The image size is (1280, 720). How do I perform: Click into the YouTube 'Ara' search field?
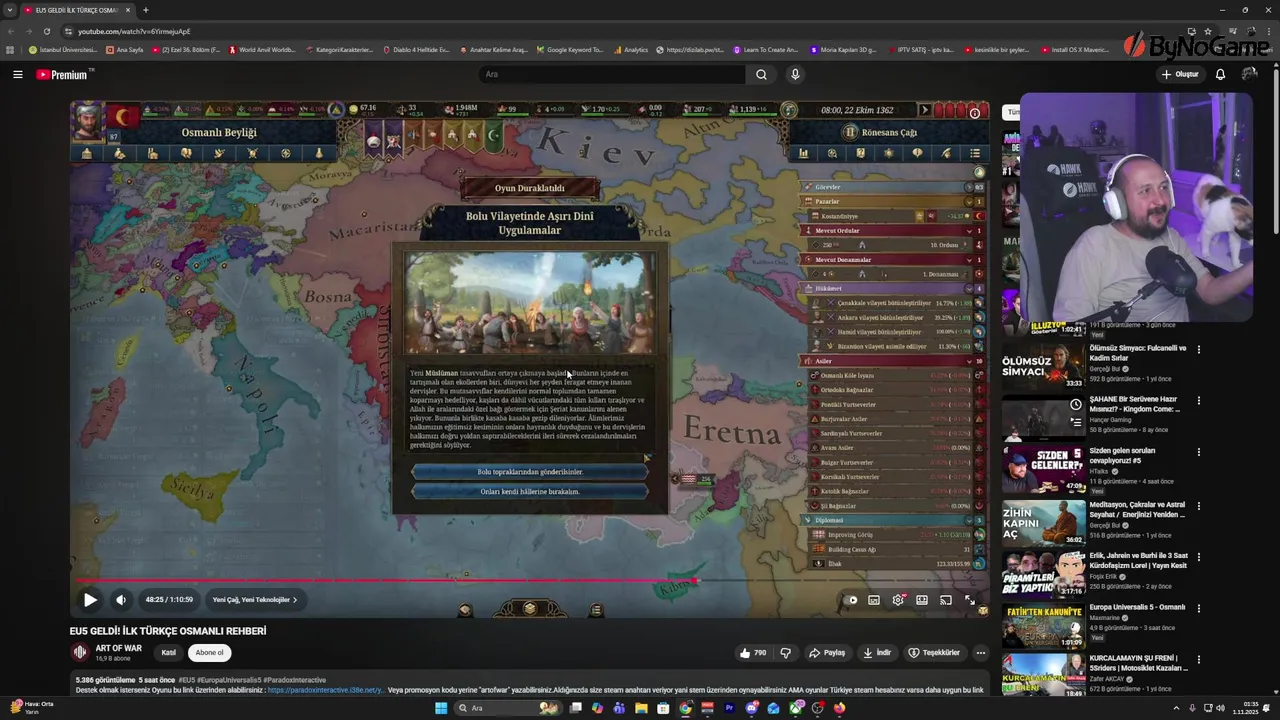(612, 74)
